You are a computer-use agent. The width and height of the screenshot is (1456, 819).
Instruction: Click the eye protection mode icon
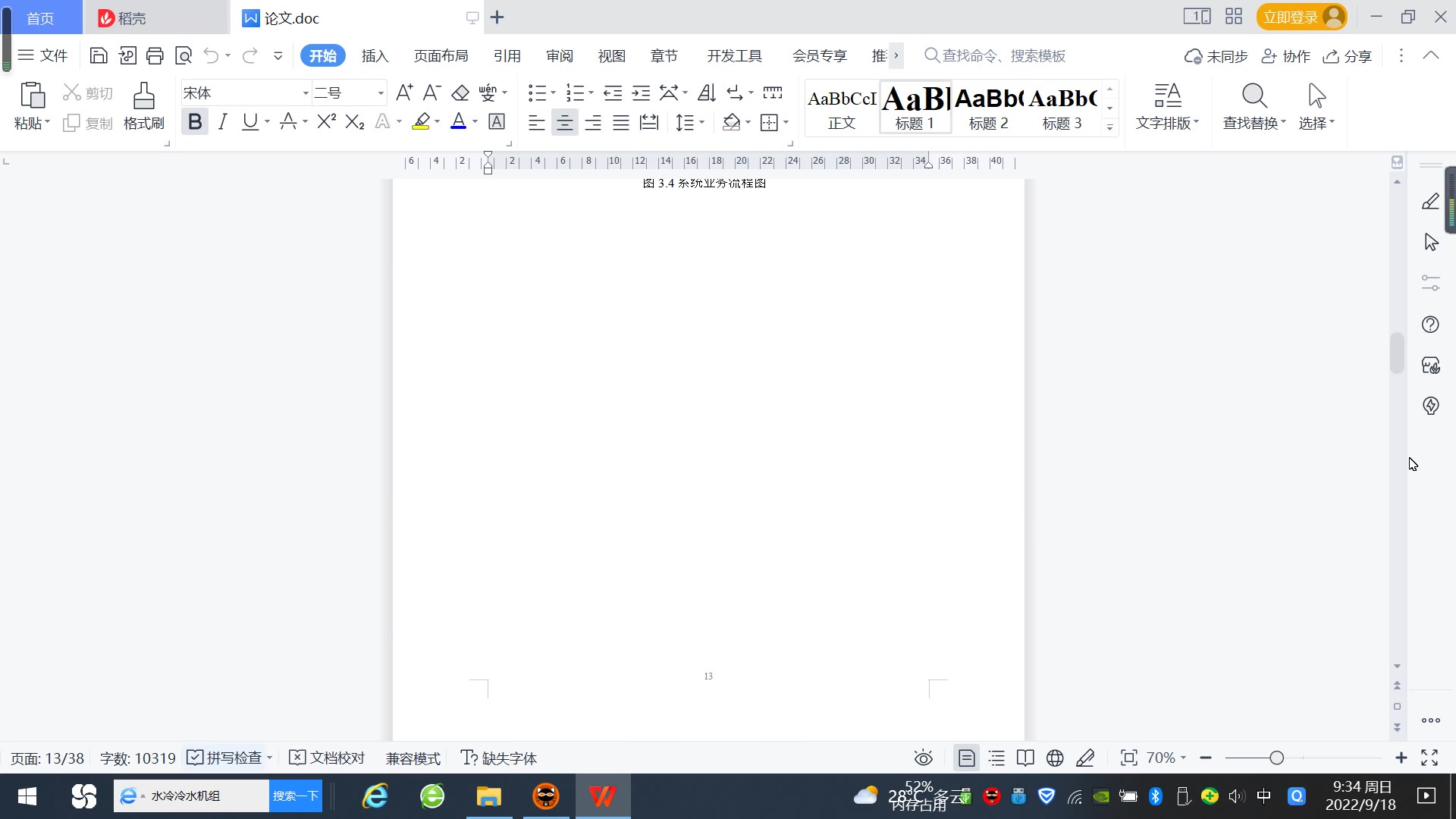[x=923, y=758]
